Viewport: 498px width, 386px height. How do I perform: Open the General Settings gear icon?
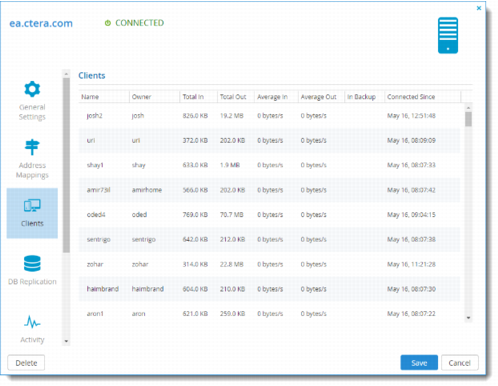click(32, 89)
